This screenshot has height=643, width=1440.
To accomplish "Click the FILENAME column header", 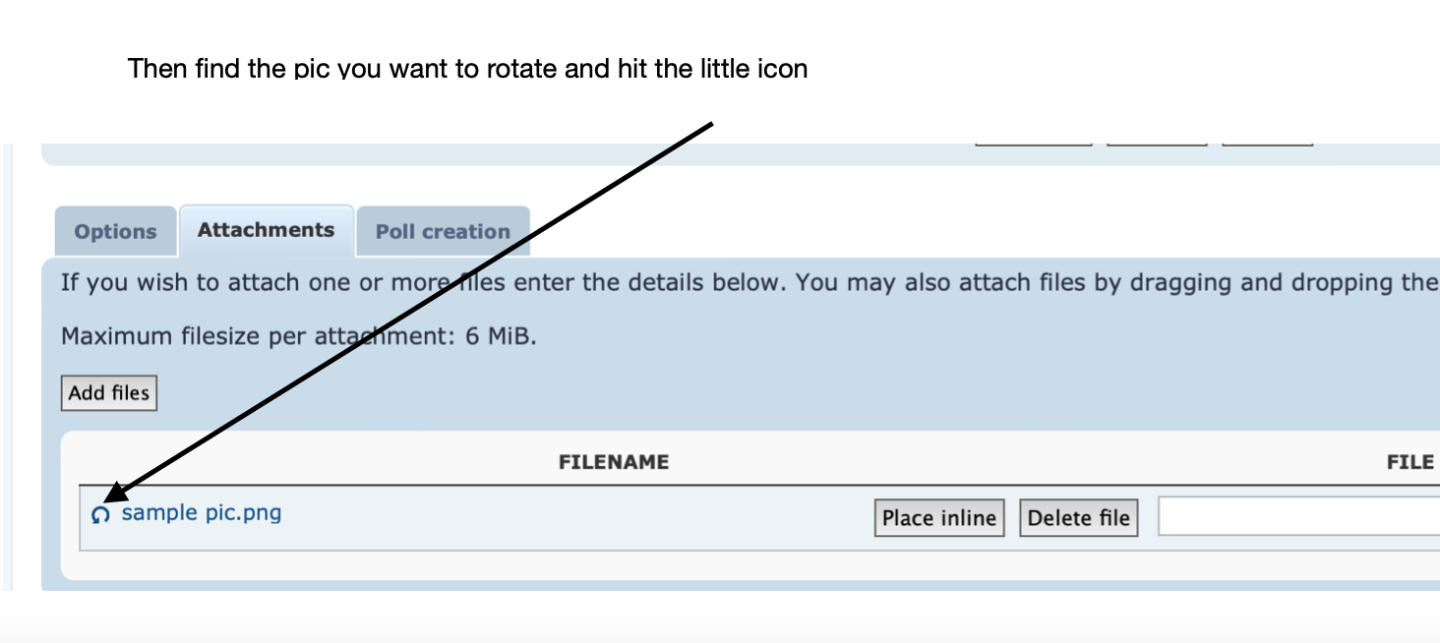I will tap(613, 462).
